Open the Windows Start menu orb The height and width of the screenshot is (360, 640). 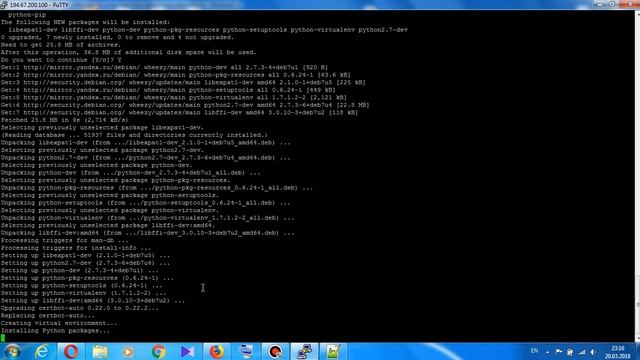12,351
